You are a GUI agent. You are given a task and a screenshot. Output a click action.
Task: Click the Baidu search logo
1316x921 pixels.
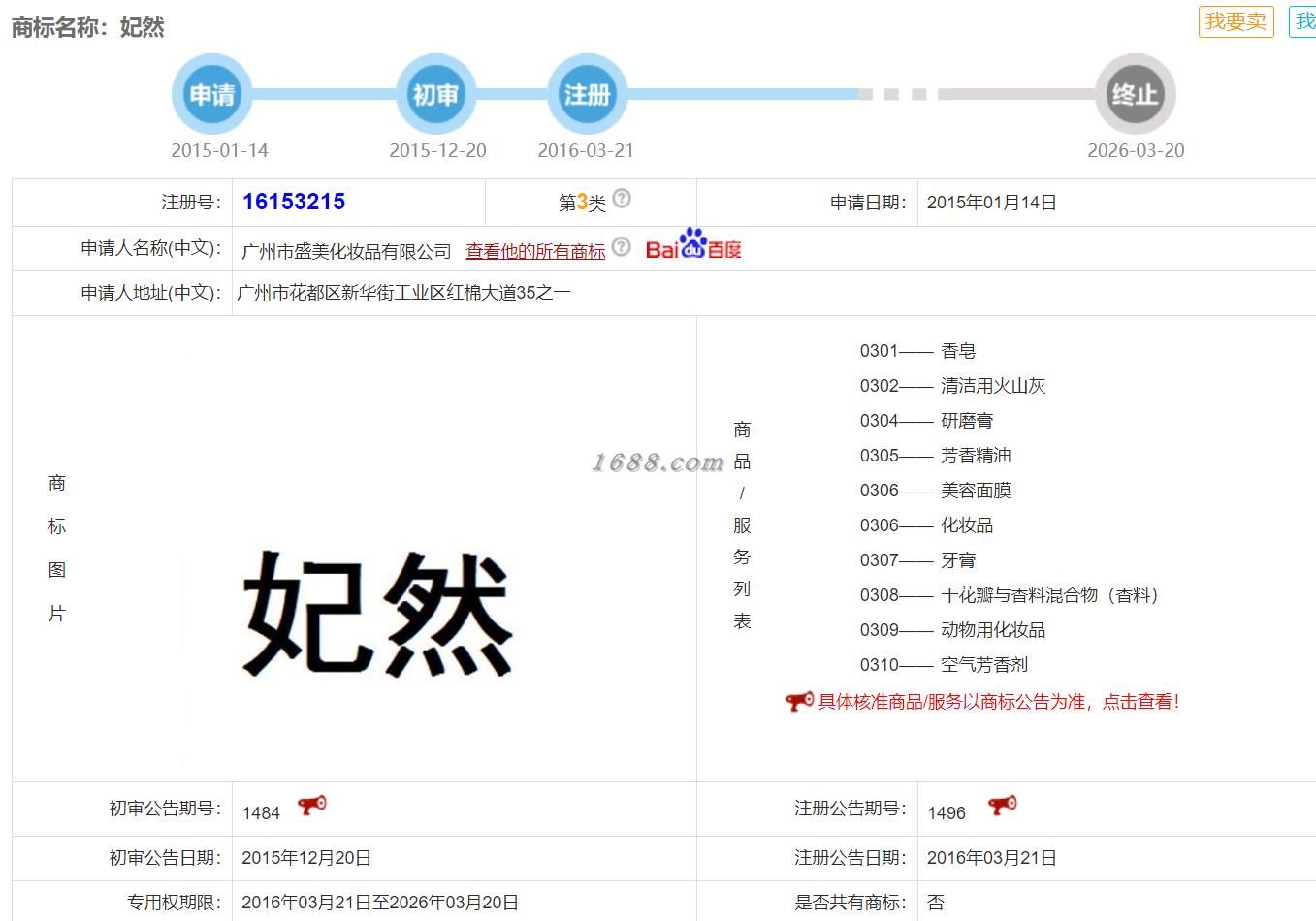click(693, 244)
